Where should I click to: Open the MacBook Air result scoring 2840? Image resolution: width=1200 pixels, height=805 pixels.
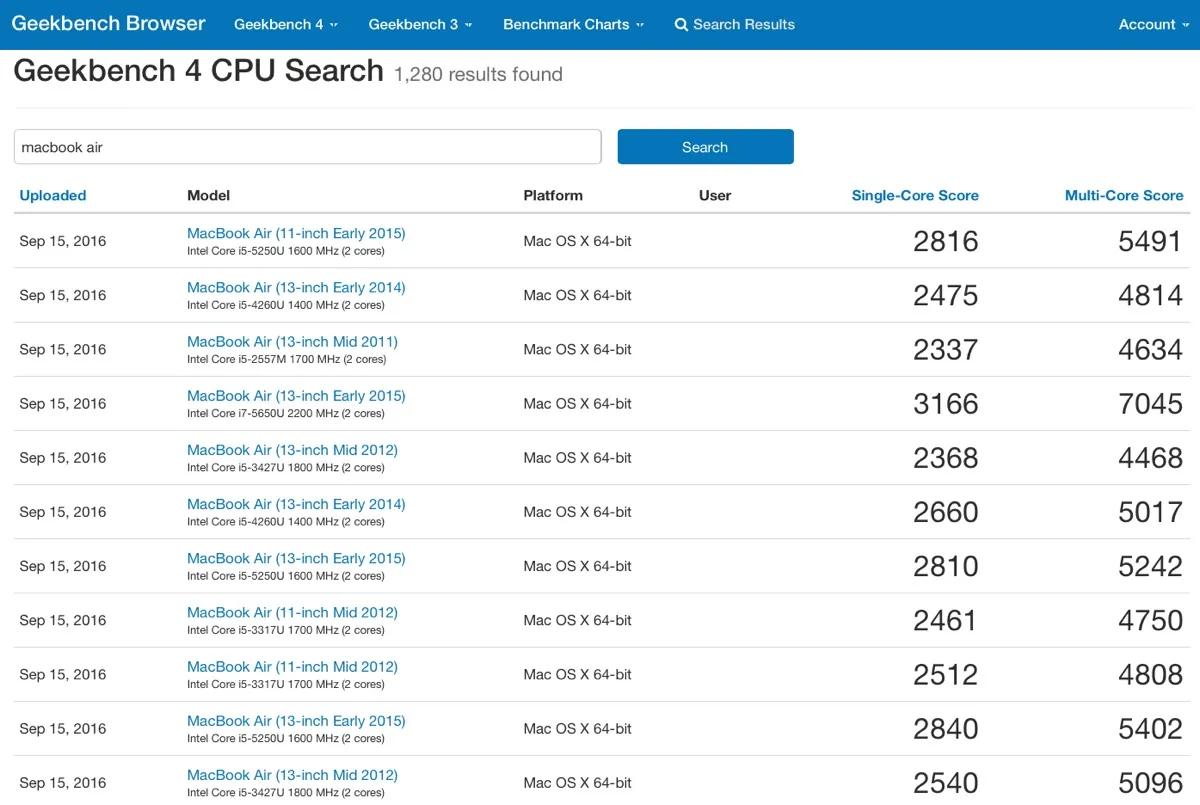point(296,721)
